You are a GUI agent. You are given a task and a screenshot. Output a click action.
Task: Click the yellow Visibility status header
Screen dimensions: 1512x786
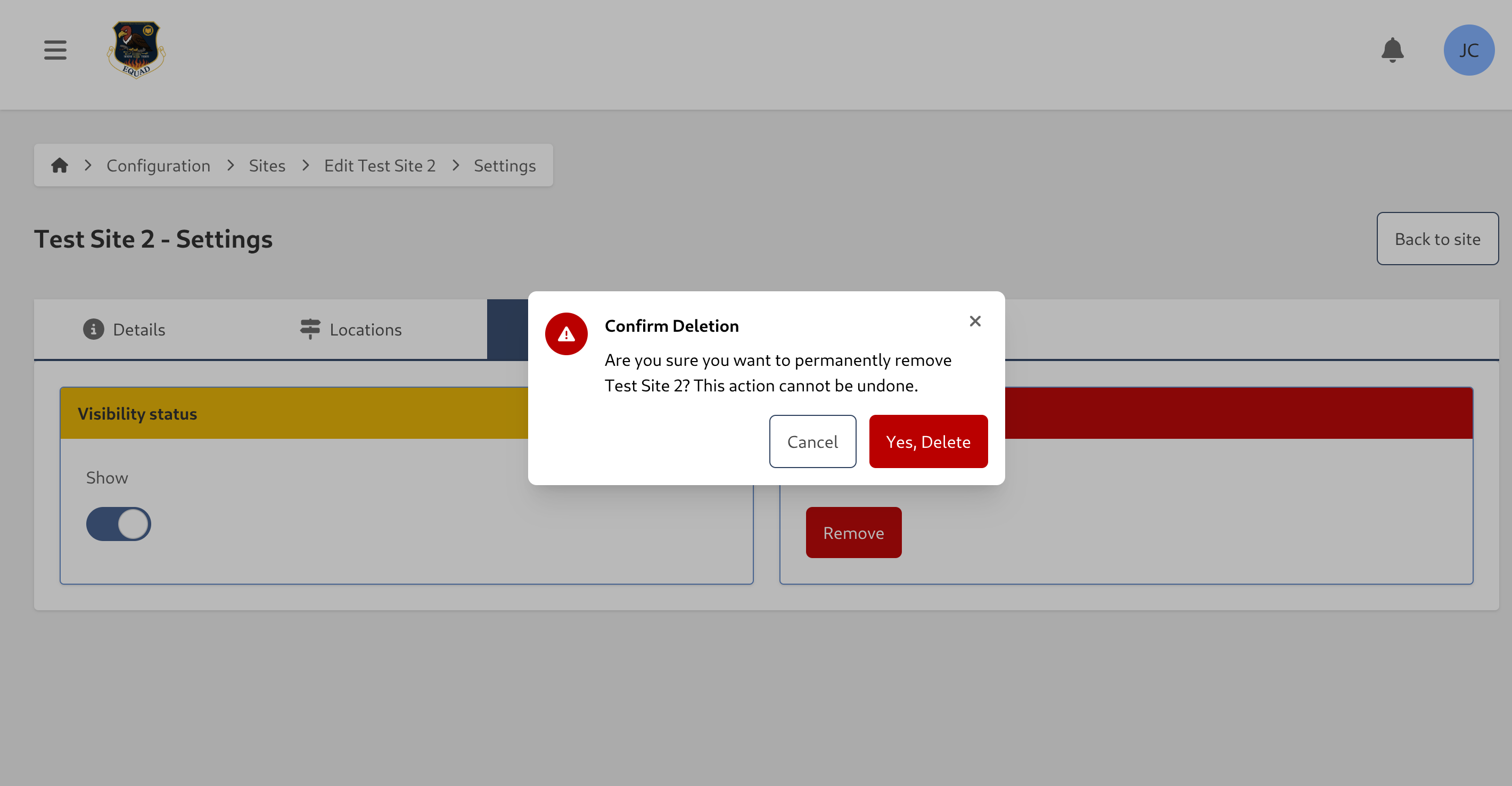(137, 413)
